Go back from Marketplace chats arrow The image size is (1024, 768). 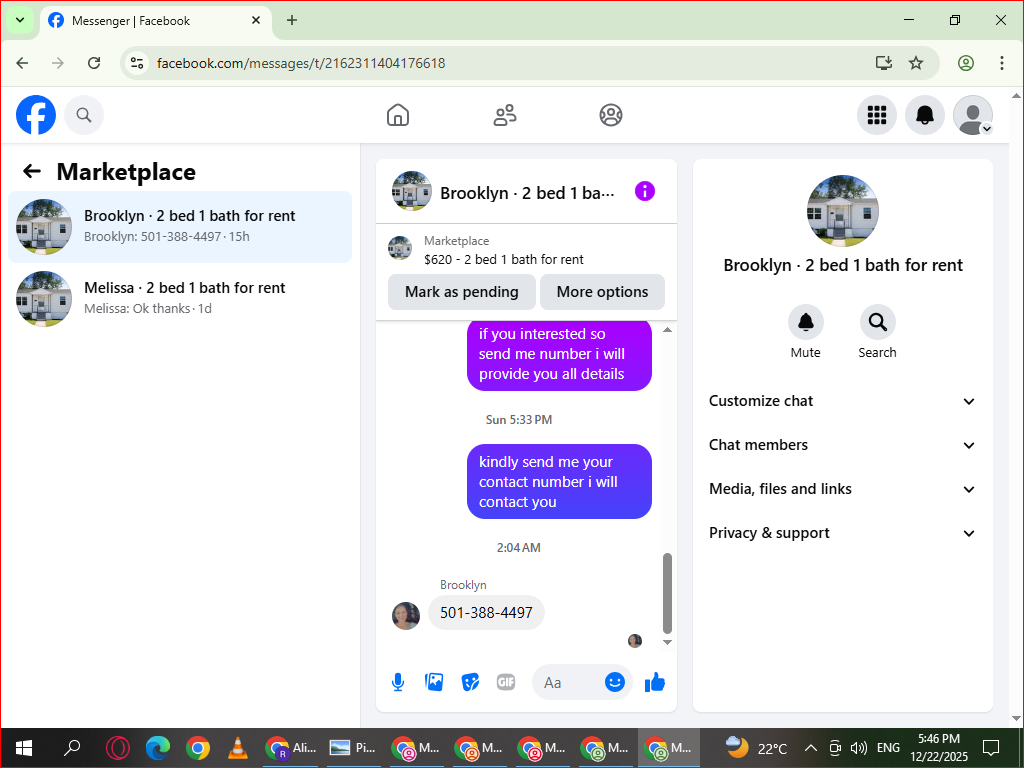click(31, 171)
